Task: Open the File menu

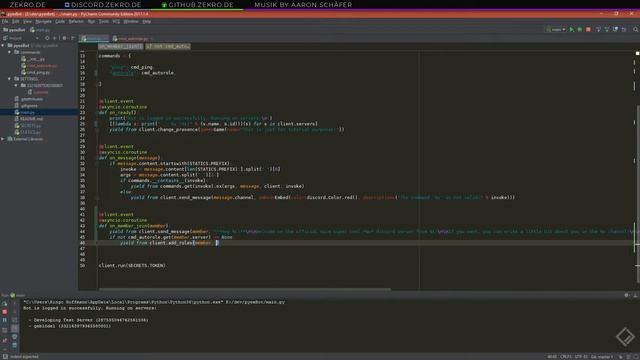Action: tap(5, 21)
